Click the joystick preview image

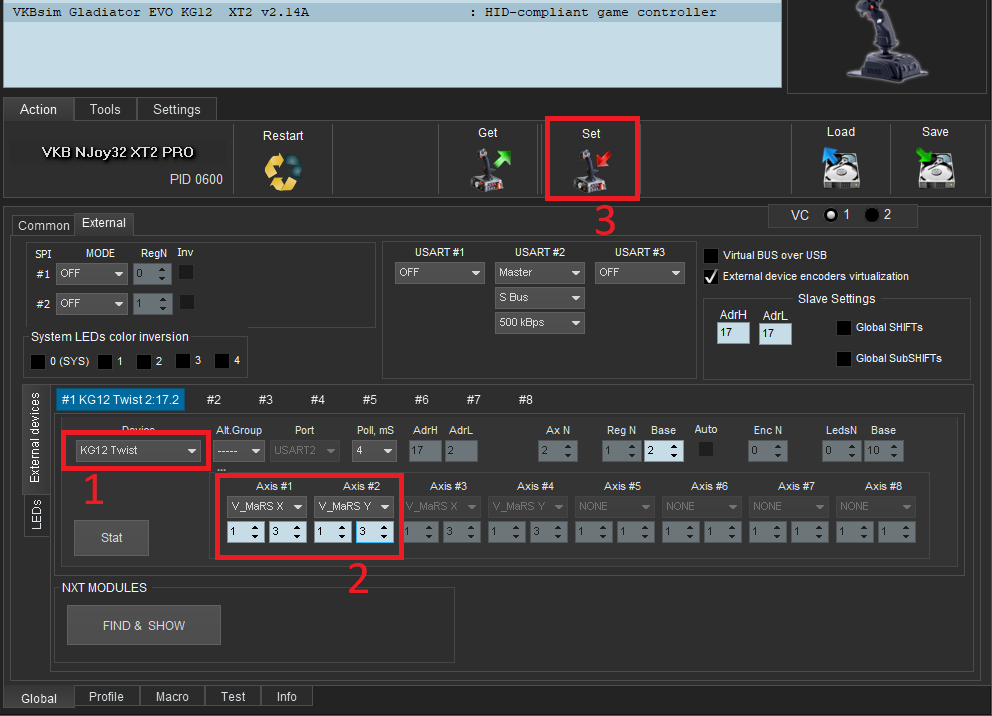(x=881, y=42)
